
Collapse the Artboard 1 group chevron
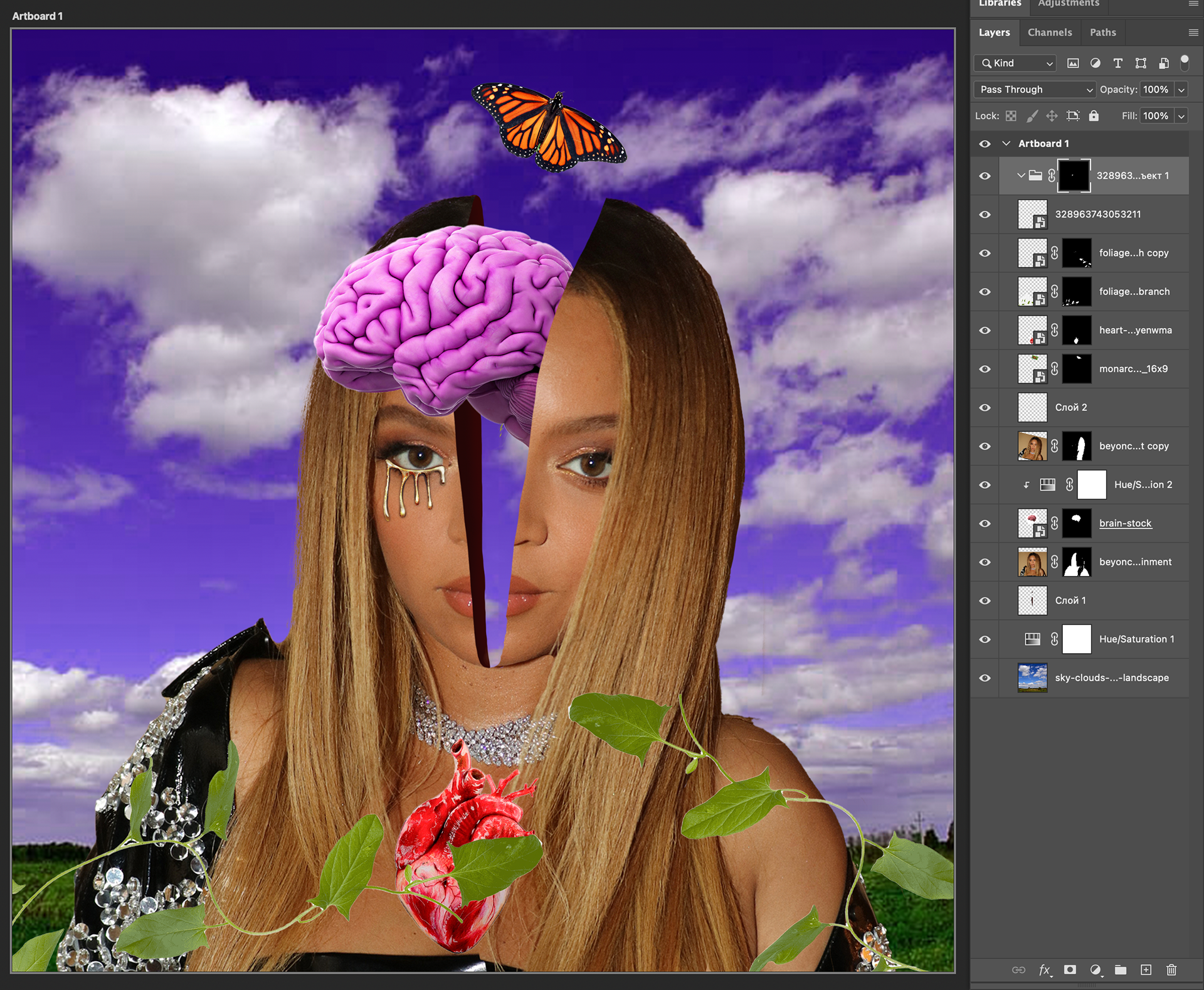coord(1006,144)
